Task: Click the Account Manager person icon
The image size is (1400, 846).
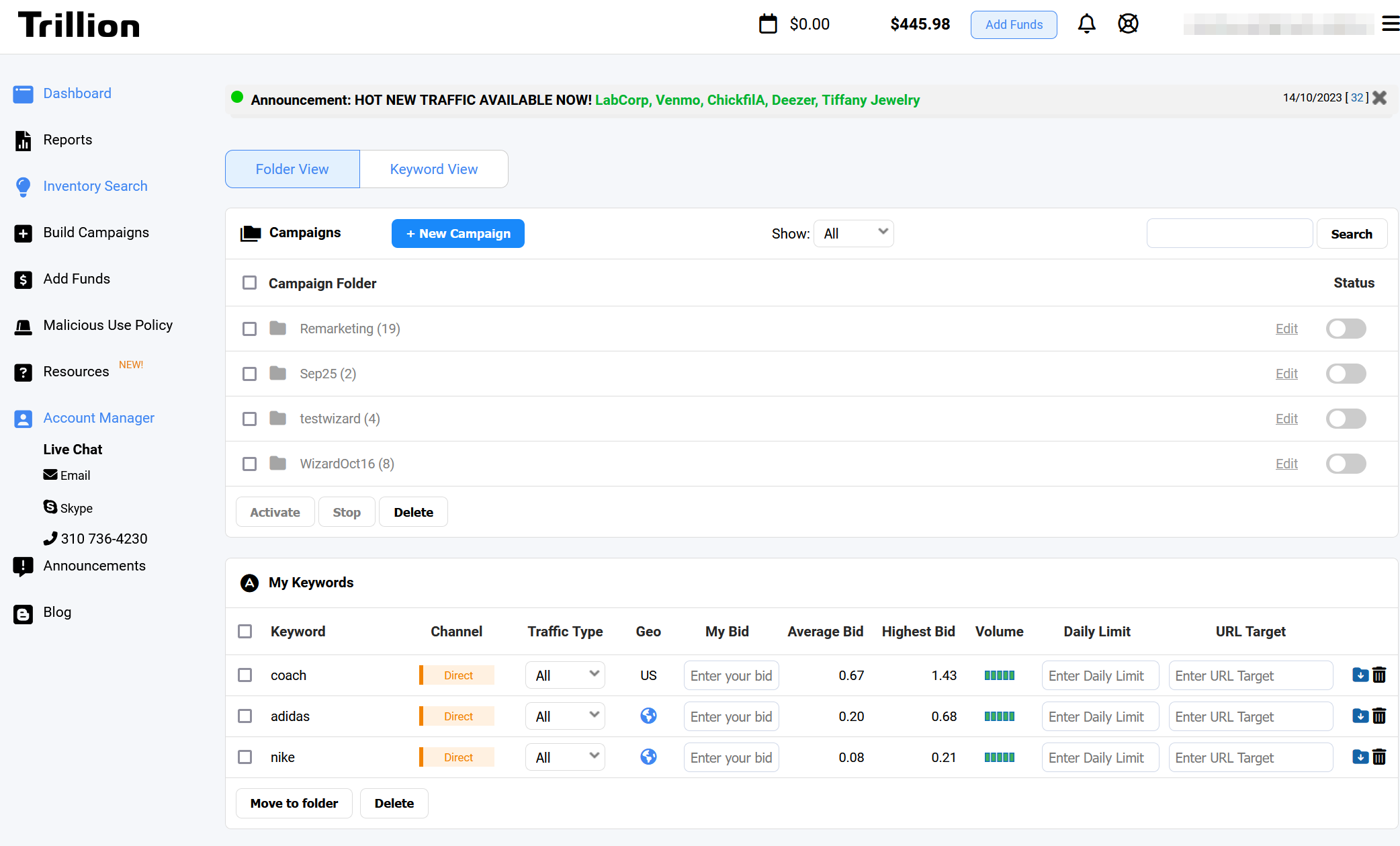Action: [x=23, y=419]
